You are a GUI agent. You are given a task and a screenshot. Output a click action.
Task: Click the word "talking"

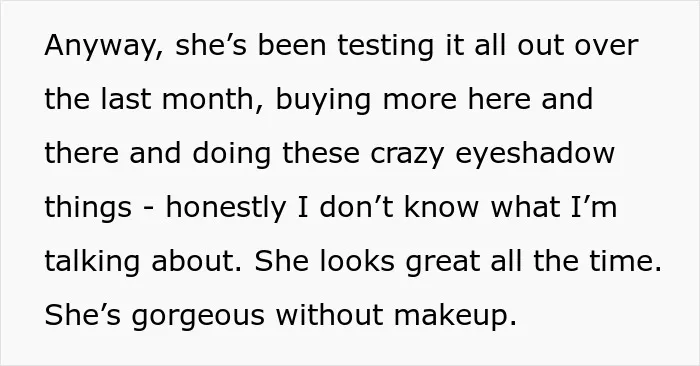coord(92,262)
